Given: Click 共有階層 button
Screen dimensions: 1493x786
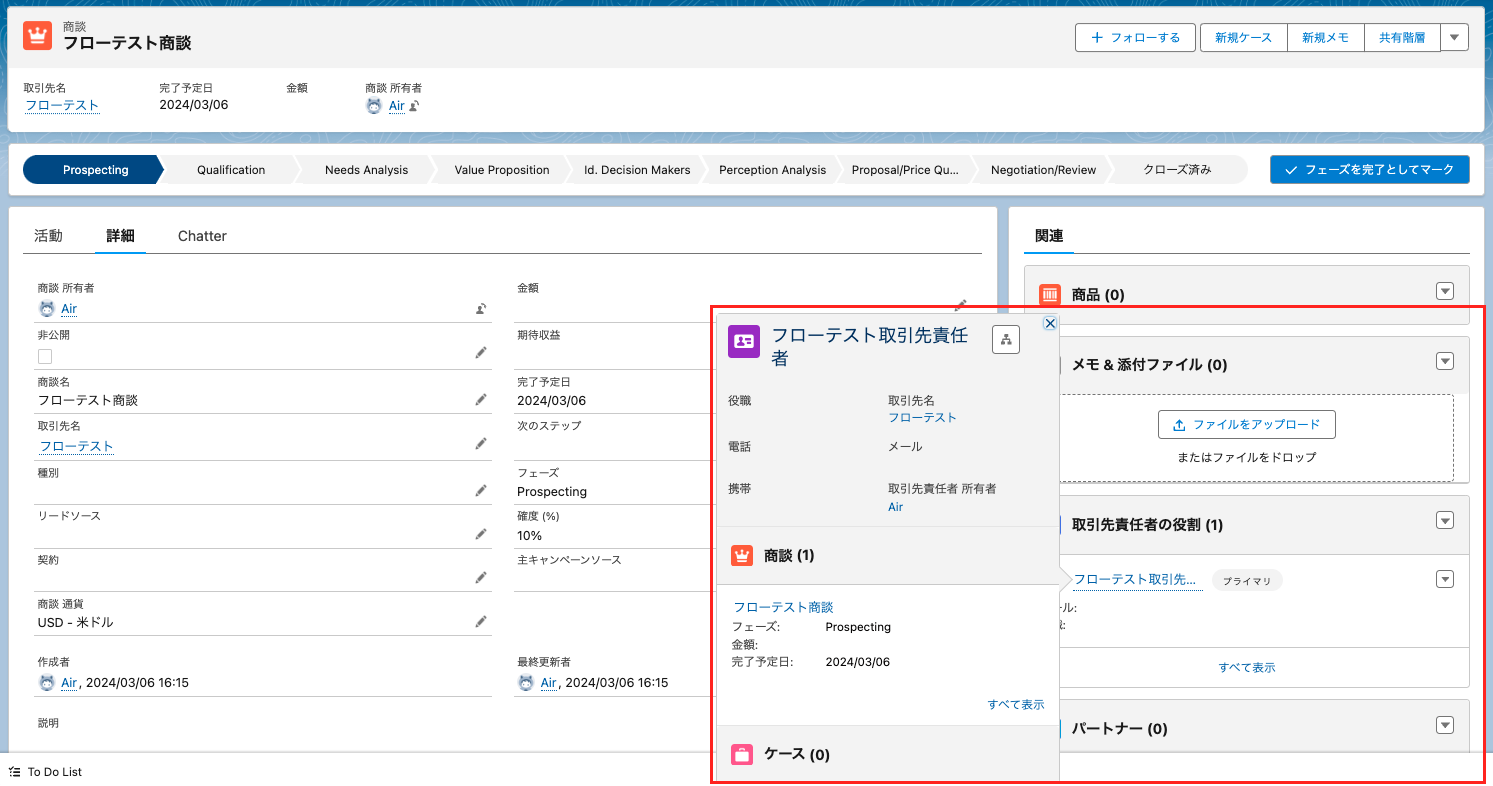Looking at the screenshot, I should (x=1402, y=37).
